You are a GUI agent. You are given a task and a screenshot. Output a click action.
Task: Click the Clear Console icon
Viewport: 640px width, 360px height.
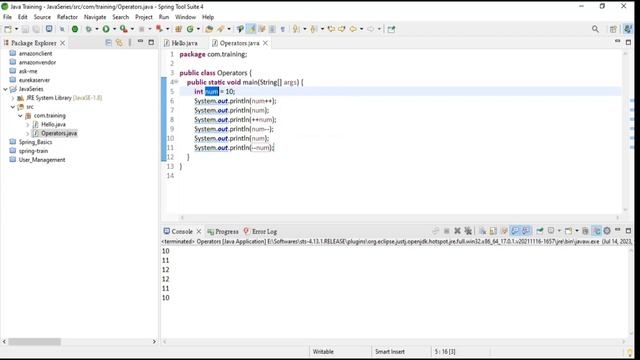(x=482, y=231)
